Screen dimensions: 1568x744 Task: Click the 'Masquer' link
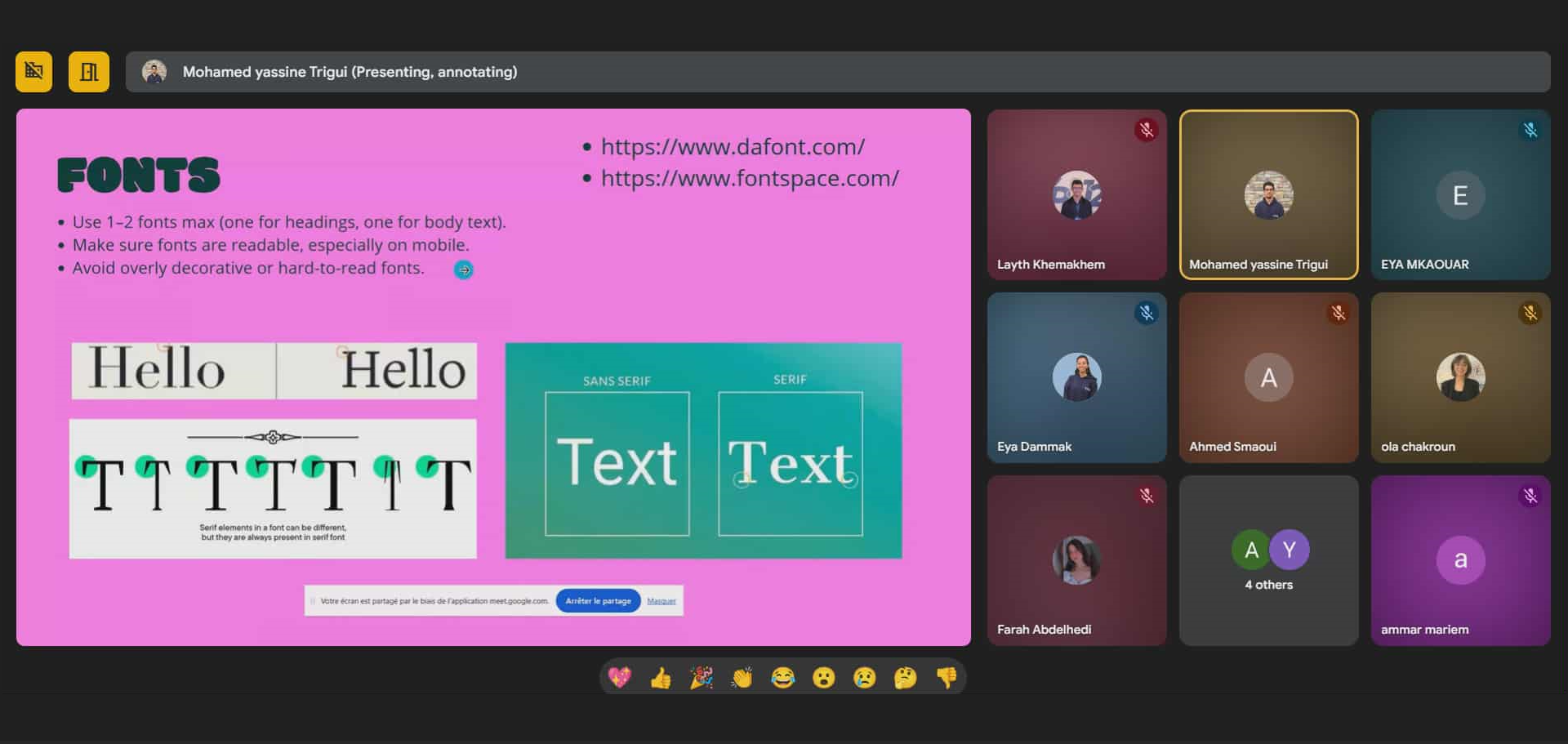coord(661,601)
